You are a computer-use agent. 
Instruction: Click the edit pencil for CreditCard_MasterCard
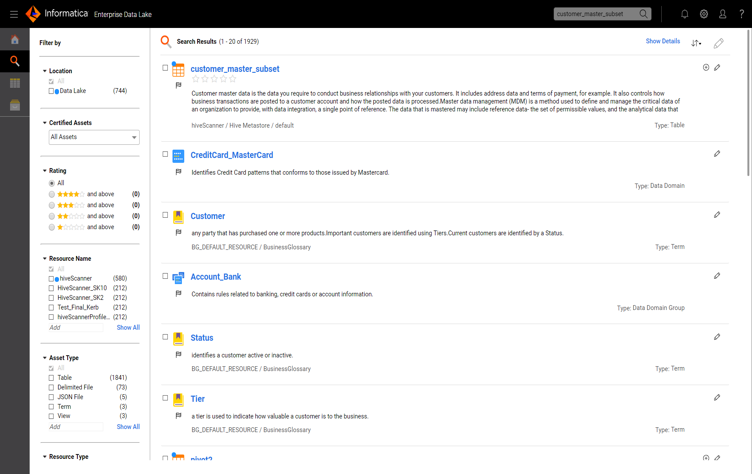[717, 154]
